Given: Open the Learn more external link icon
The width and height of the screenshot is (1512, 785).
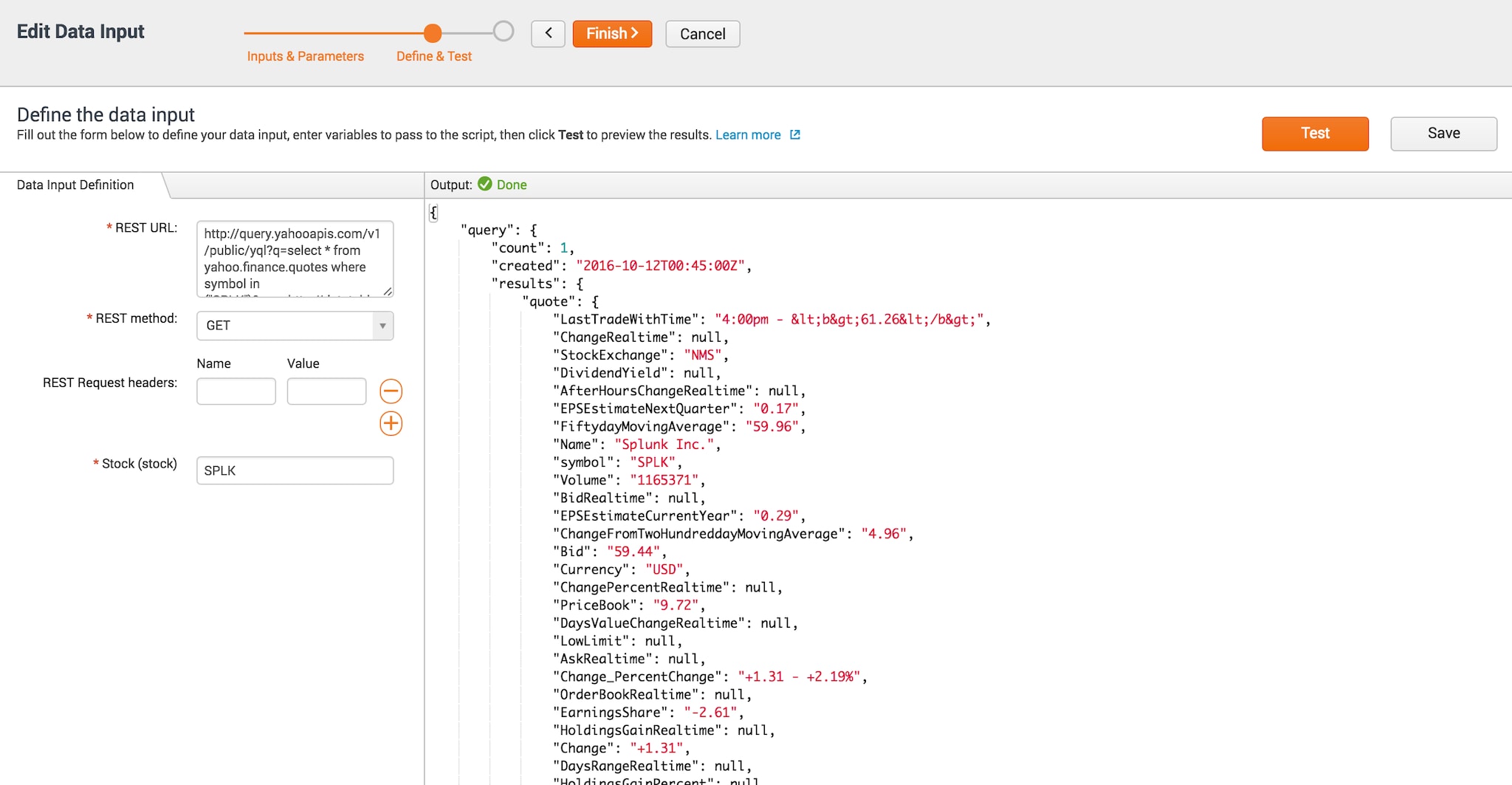Looking at the screenshot, I should tap(795, 134).
